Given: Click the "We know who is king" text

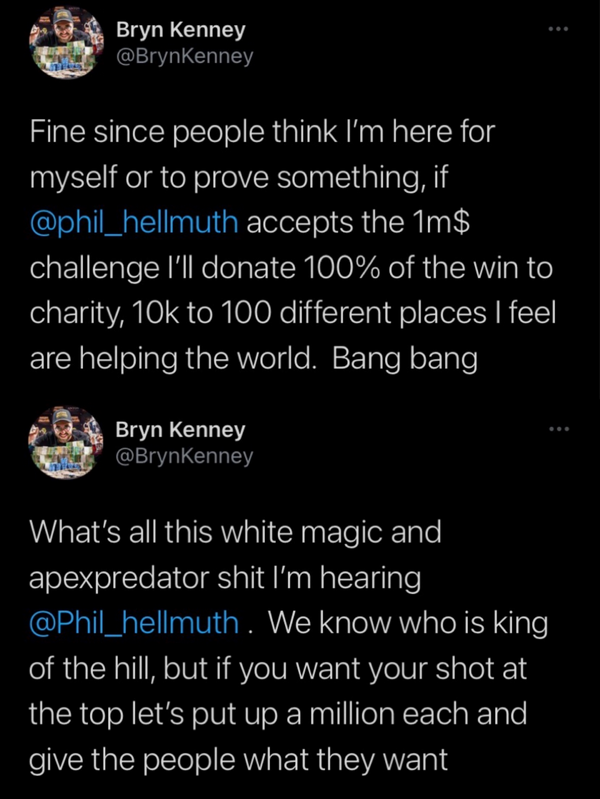Looking at the screenshot, I should point(408,622).
